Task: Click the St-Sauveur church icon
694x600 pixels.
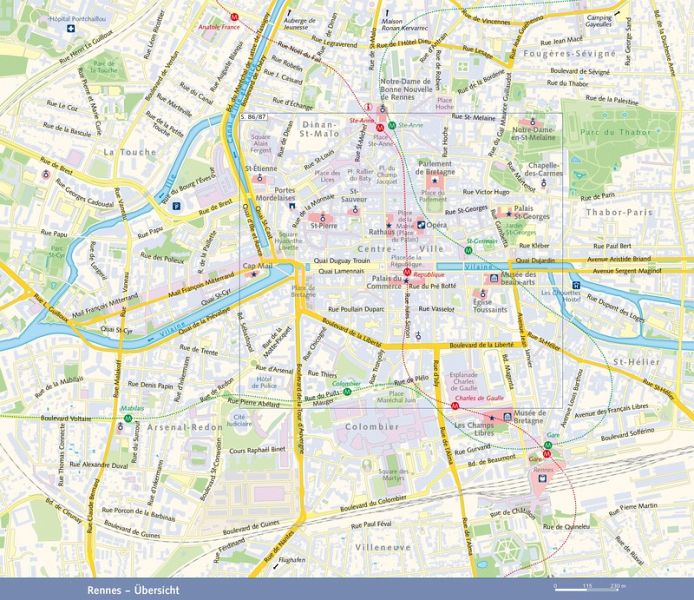Action: click(x=355, y=210)
